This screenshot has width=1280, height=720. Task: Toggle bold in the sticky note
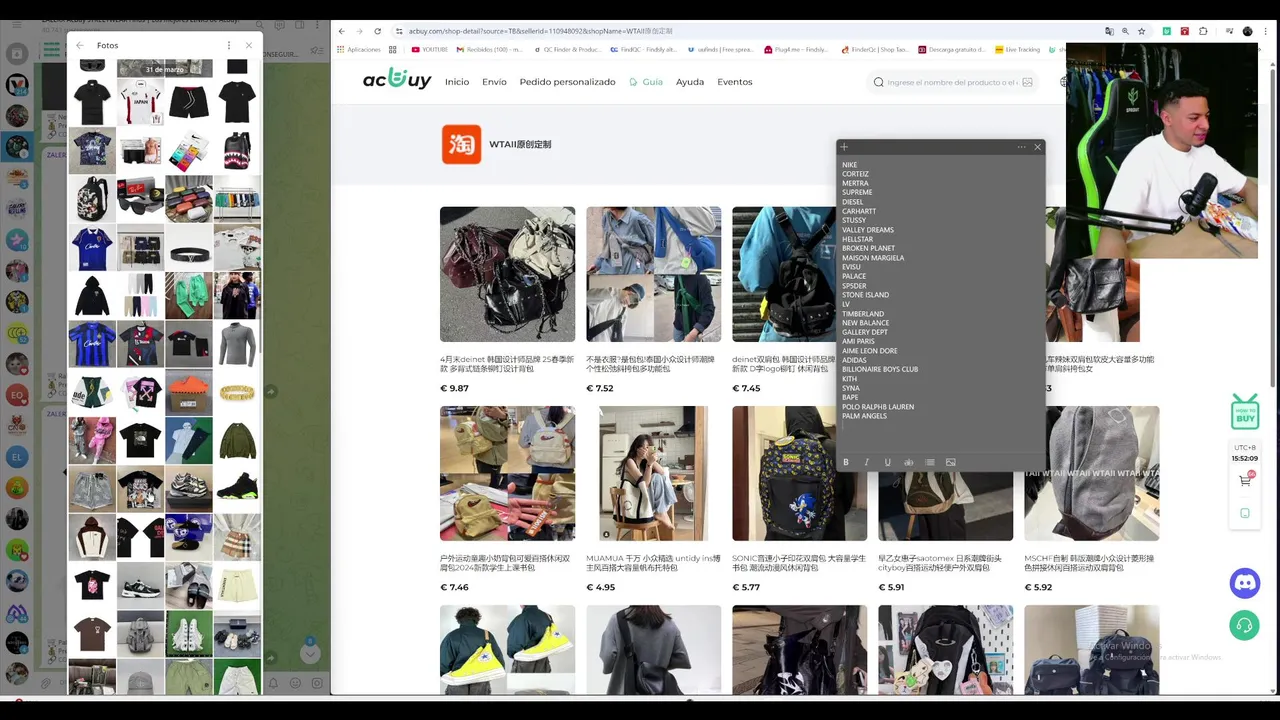coord(846,462)
